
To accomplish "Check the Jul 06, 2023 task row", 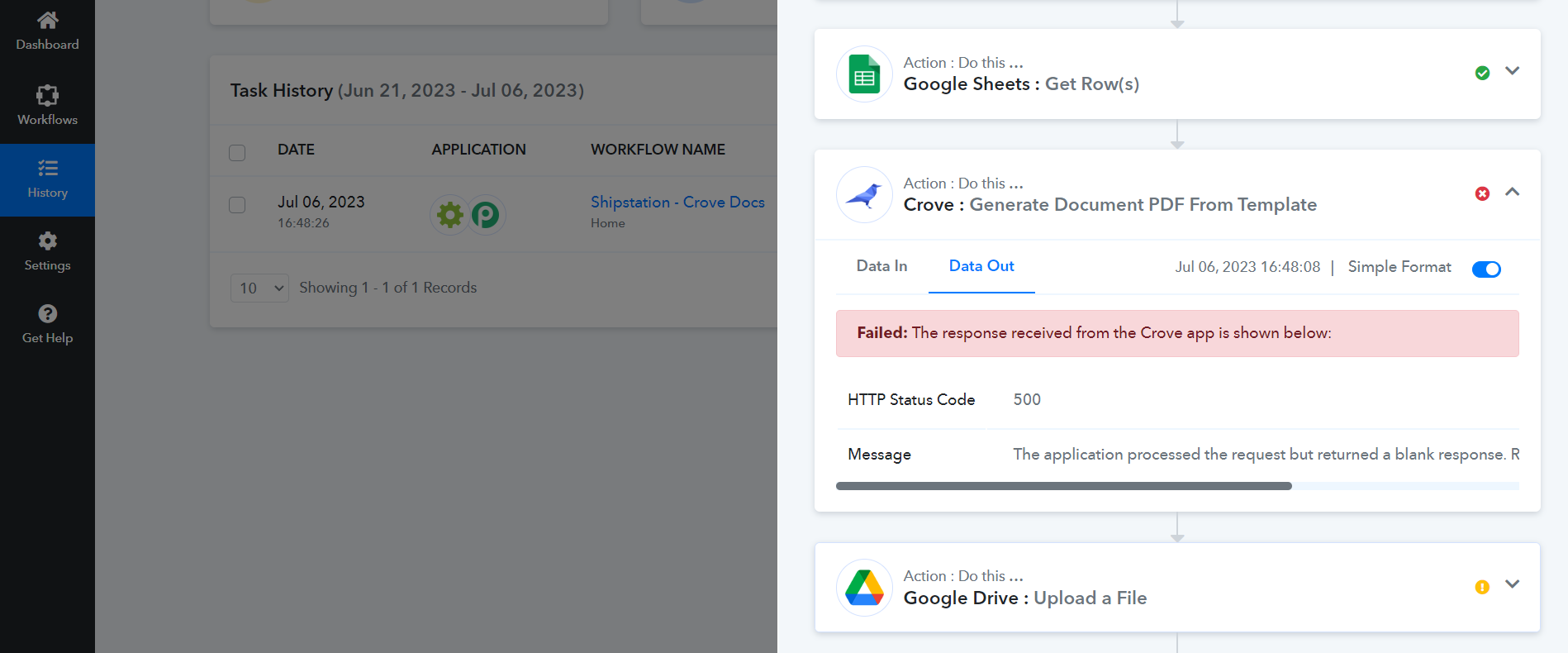I will pos(237,205).
